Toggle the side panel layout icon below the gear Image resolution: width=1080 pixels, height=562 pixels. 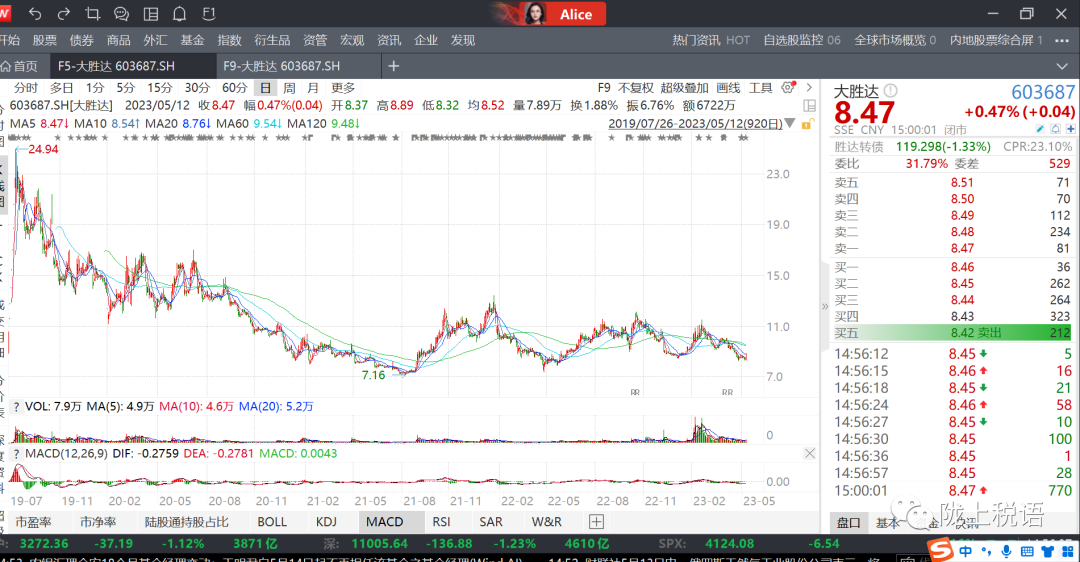click(x=810, y=105)
